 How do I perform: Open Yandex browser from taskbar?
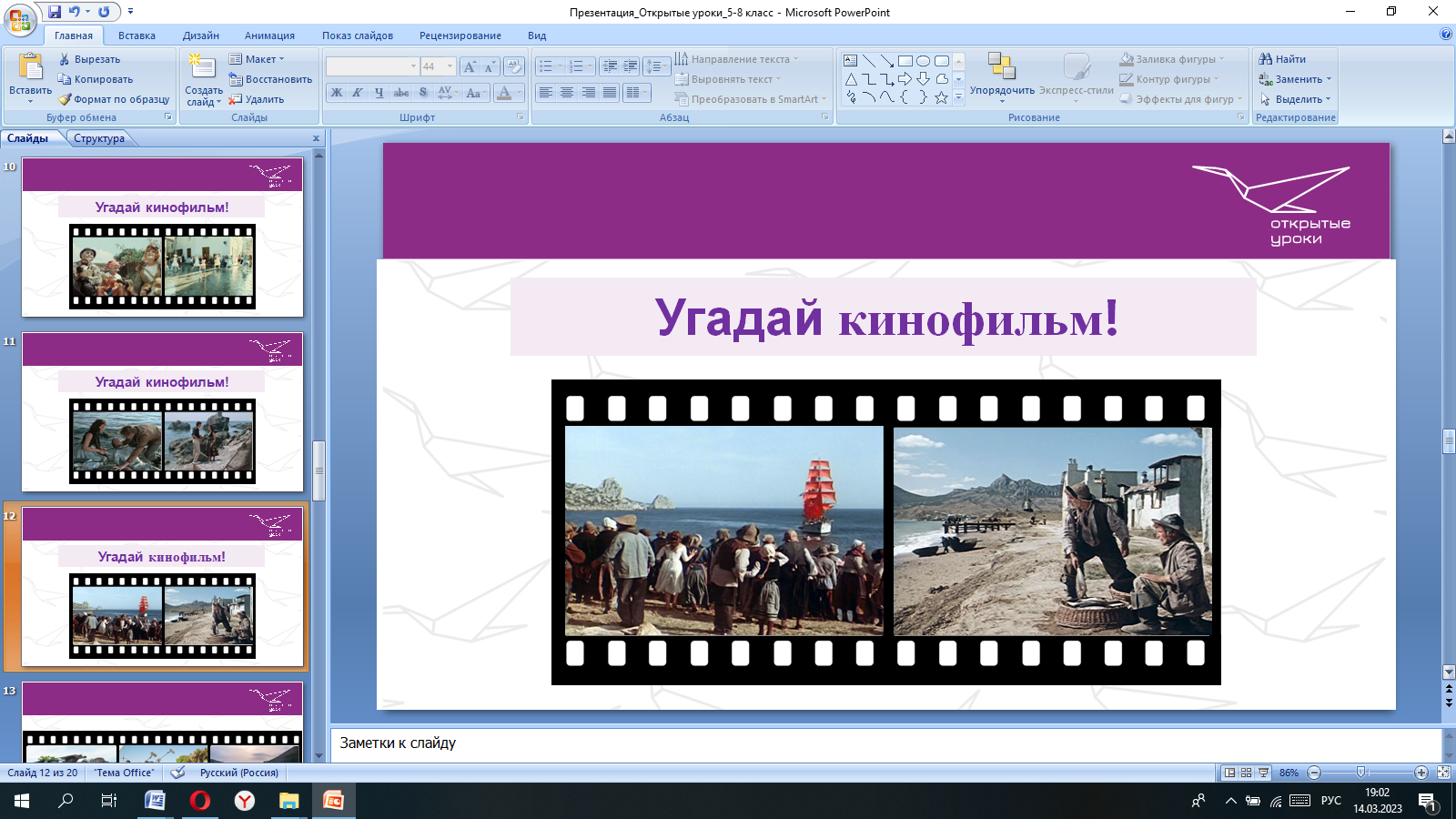click(x=245, y=801)
